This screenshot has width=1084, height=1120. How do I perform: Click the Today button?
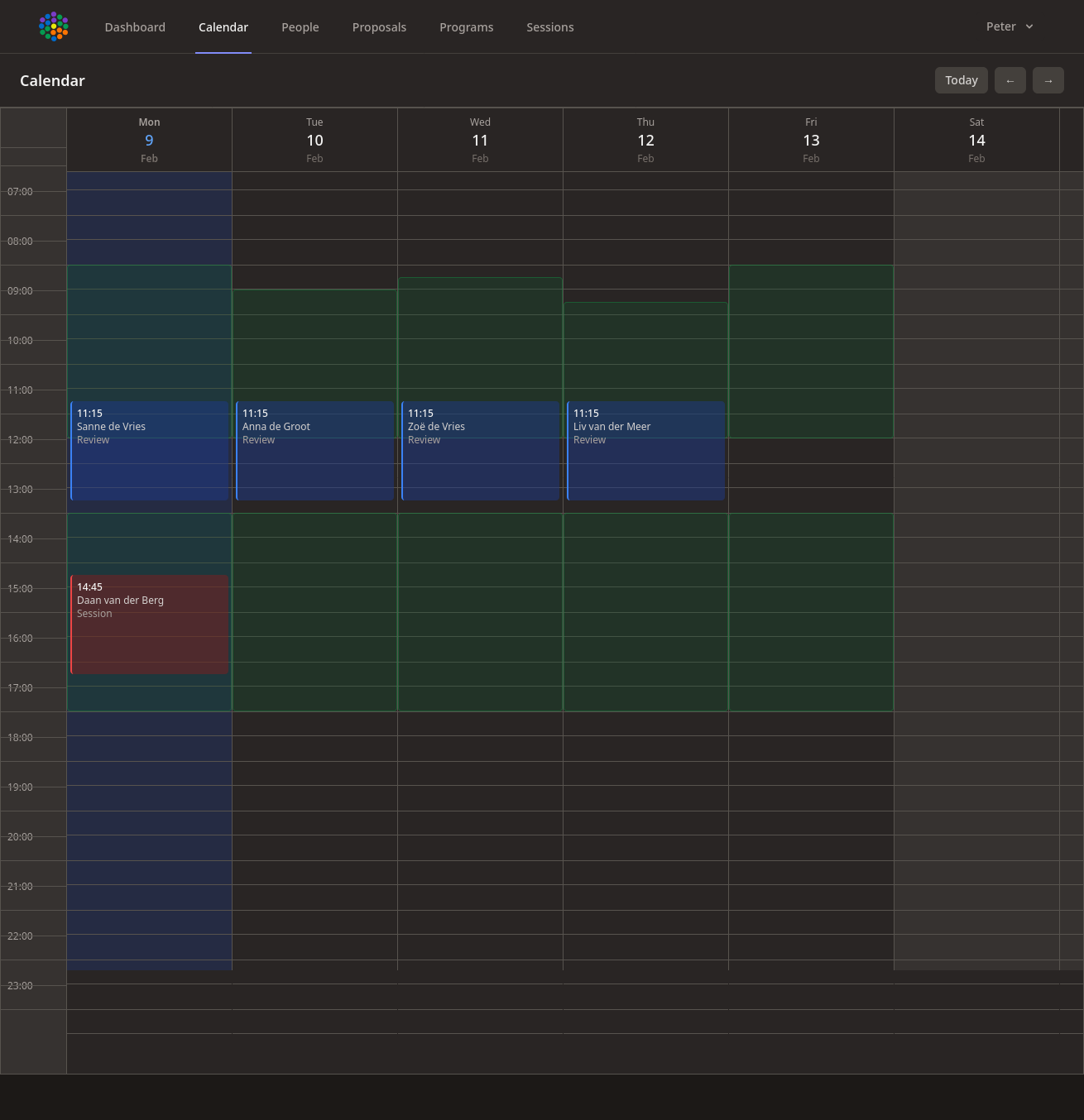(x=961, y=80)
